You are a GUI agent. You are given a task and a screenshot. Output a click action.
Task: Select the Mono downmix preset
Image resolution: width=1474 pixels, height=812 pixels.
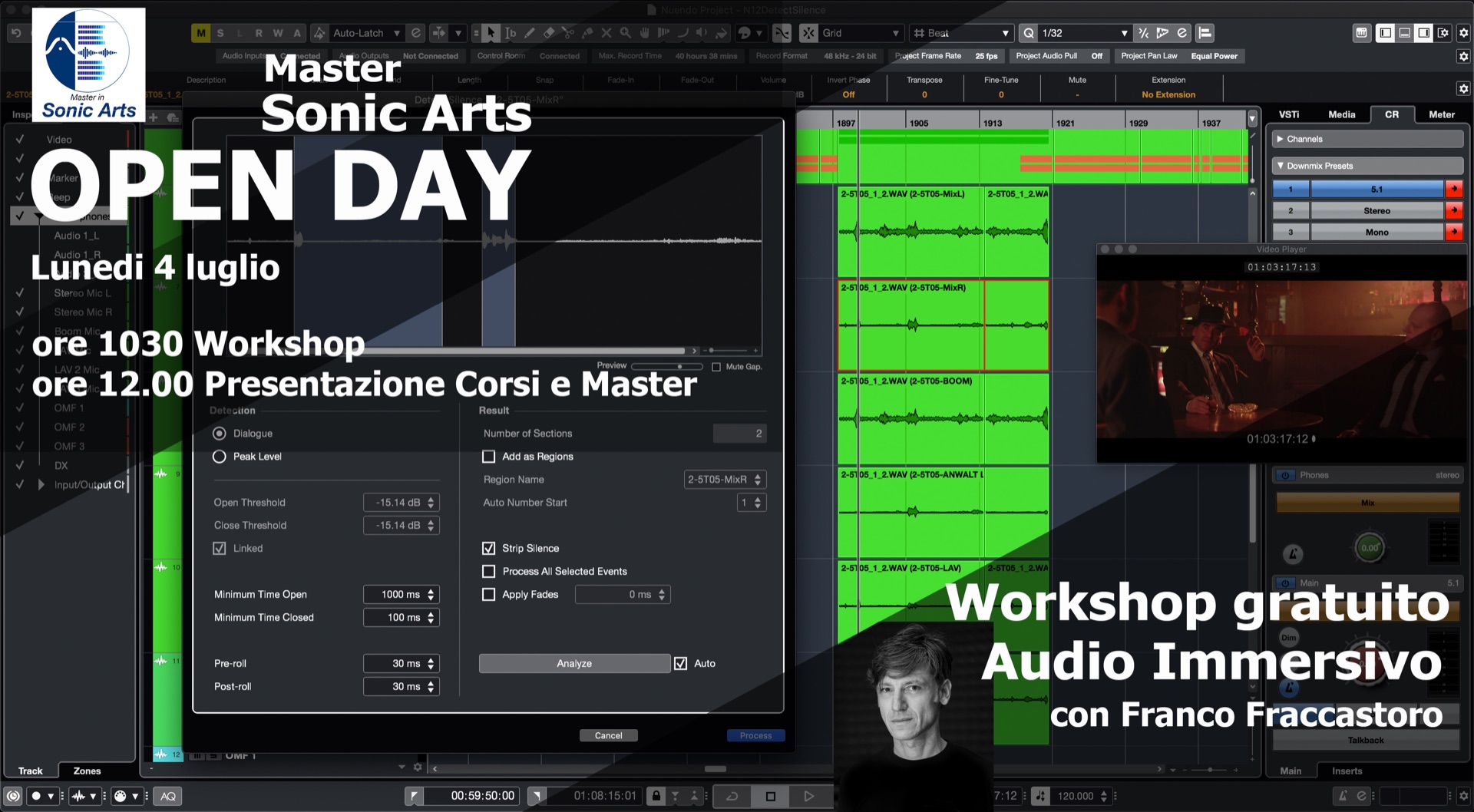point(1377,232)
